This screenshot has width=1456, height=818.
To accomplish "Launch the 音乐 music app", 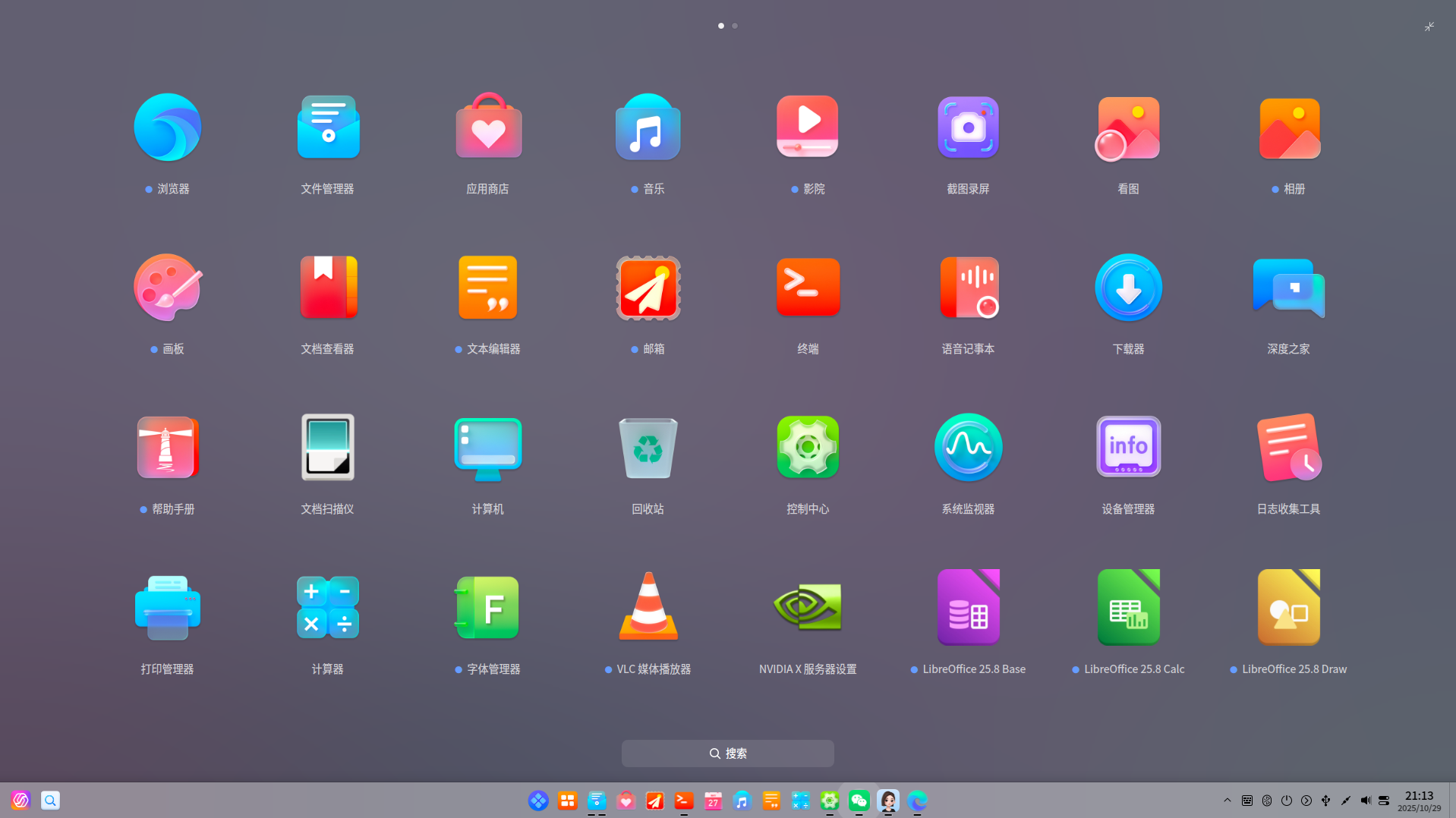I will 648,127.
